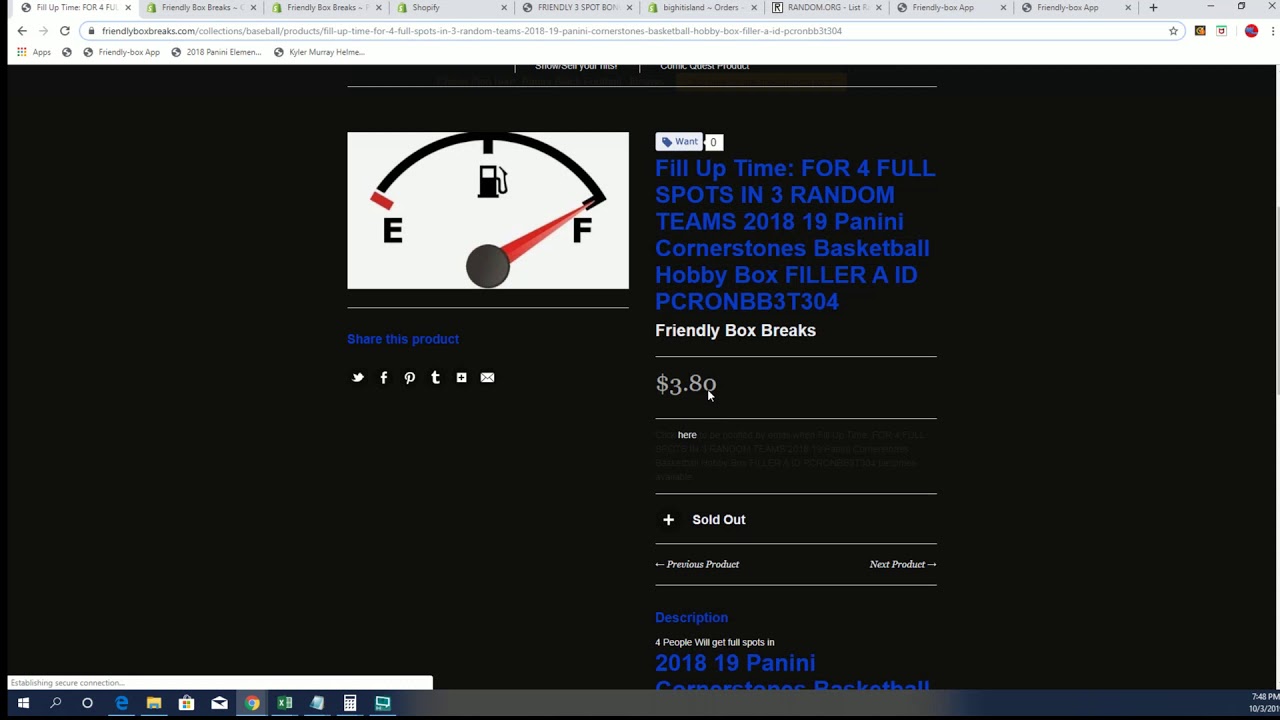The height and width of the screenshot is (720, 1280).
Task: Open the Chrome profile avatar
Action: point(1250,31)
